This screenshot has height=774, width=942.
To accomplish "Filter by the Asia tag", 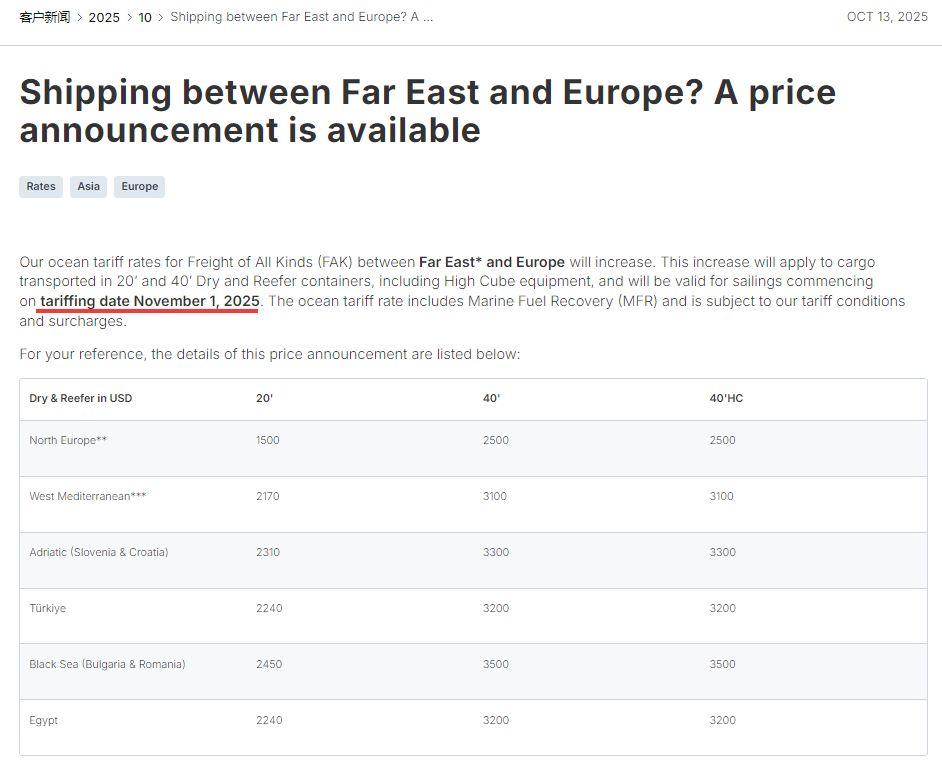I will tap(89, 186).
